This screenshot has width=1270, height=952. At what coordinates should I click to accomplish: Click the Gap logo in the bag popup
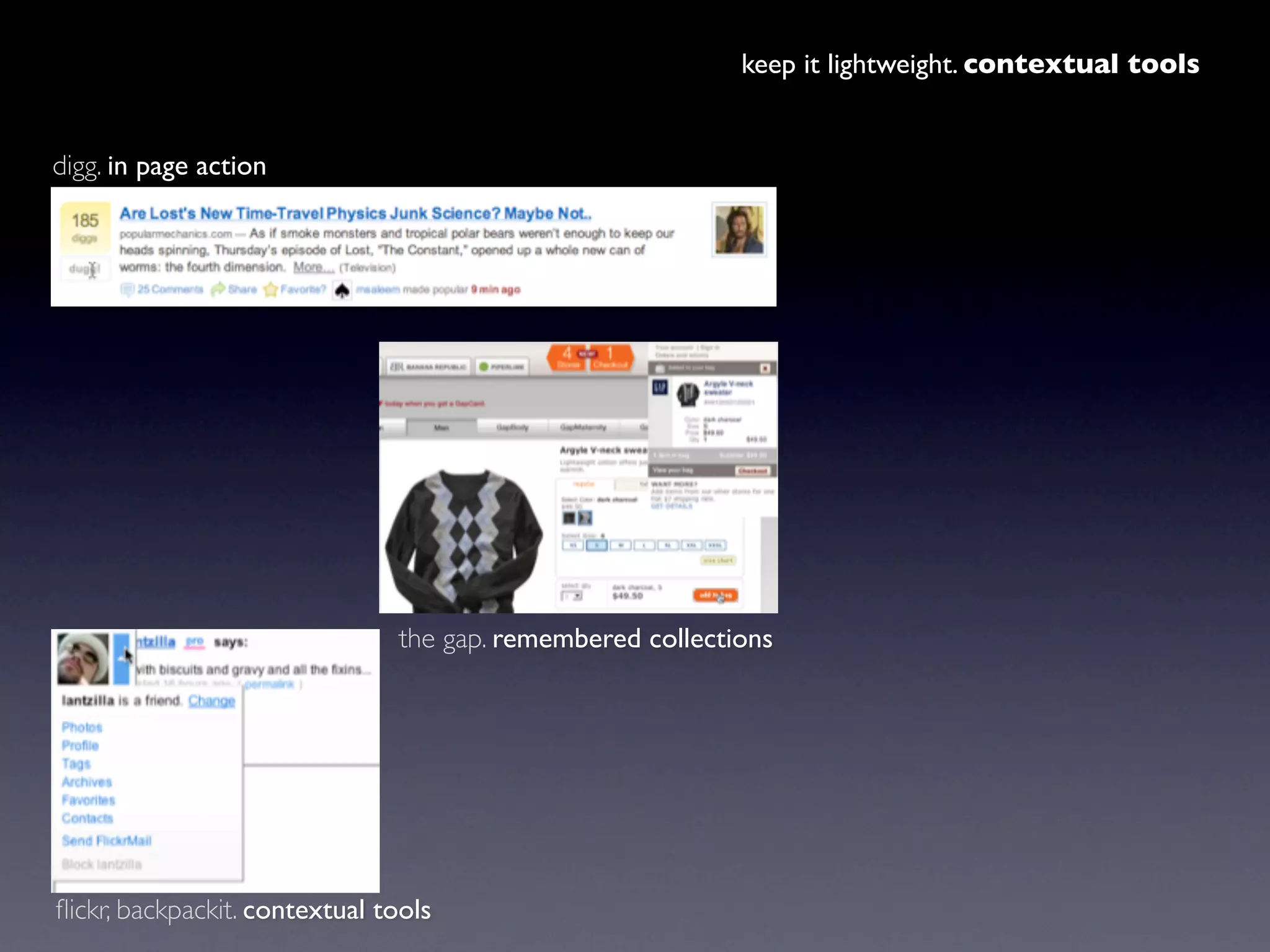660,388
